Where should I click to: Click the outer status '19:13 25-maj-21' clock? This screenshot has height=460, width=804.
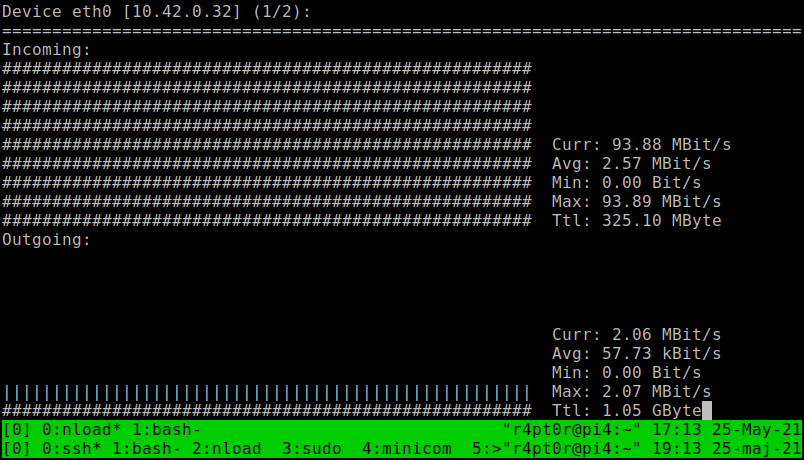[x=727, y=449]
